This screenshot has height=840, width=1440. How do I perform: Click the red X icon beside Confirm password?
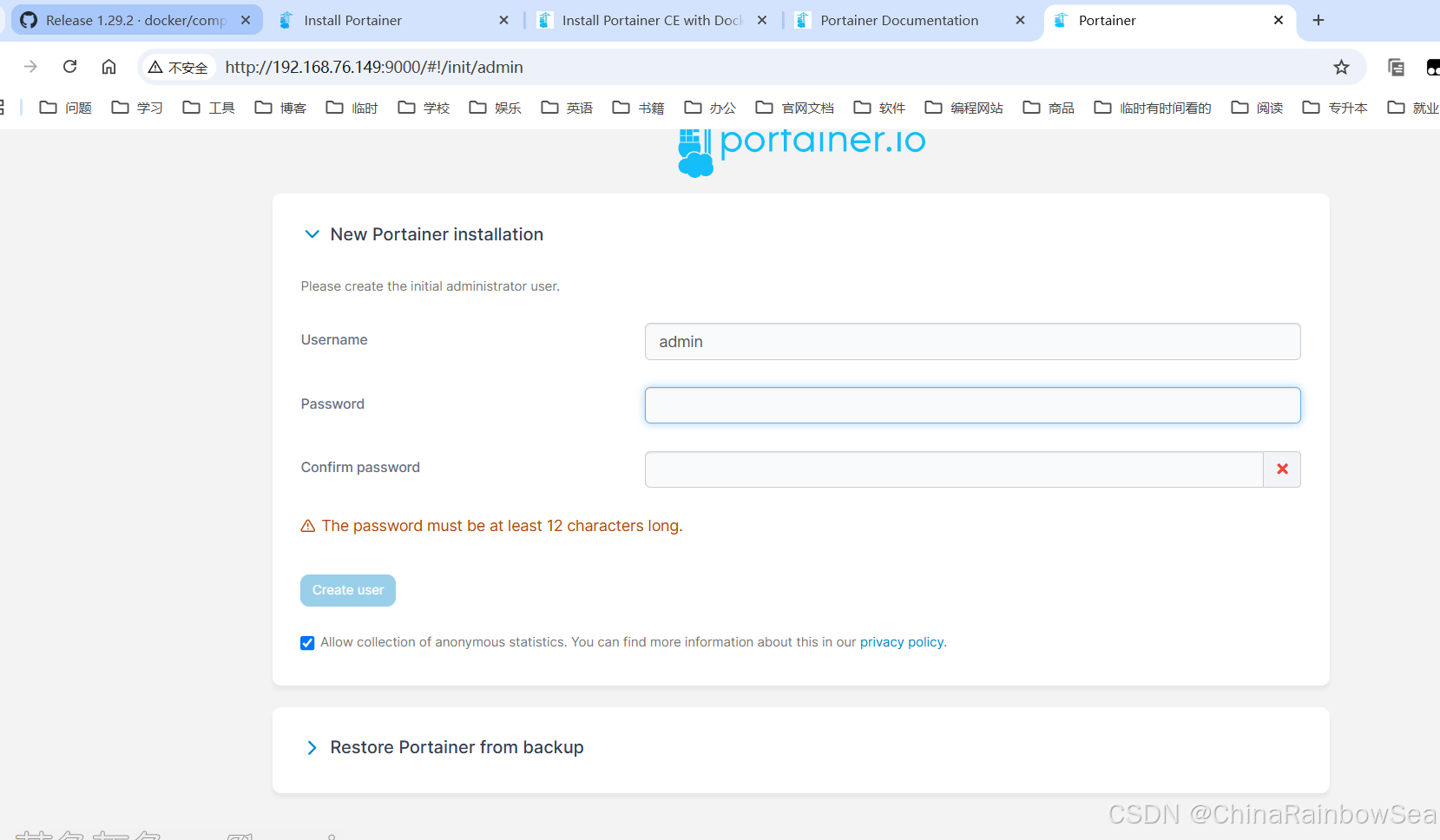pyautogui.click(x=1282, y=469)
